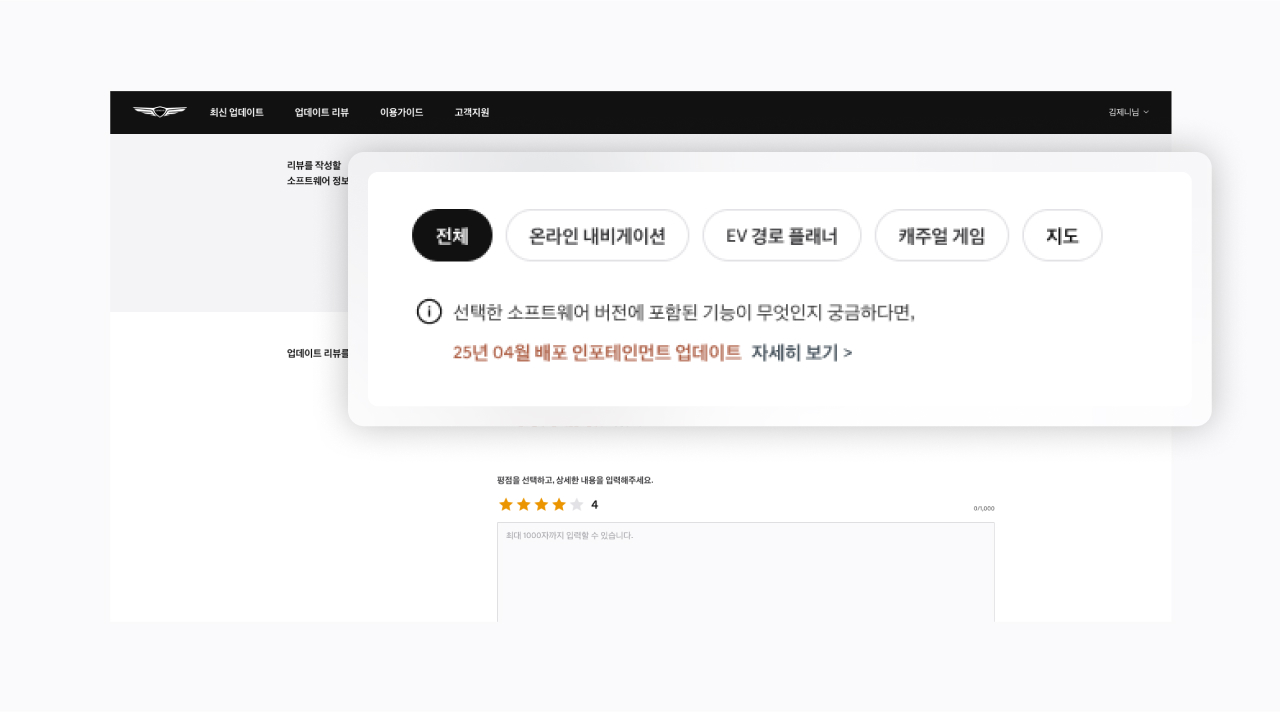Select the EV 경로 플래너 filter chip
The image size is (1280, 712).
click(x=782, y=236)
